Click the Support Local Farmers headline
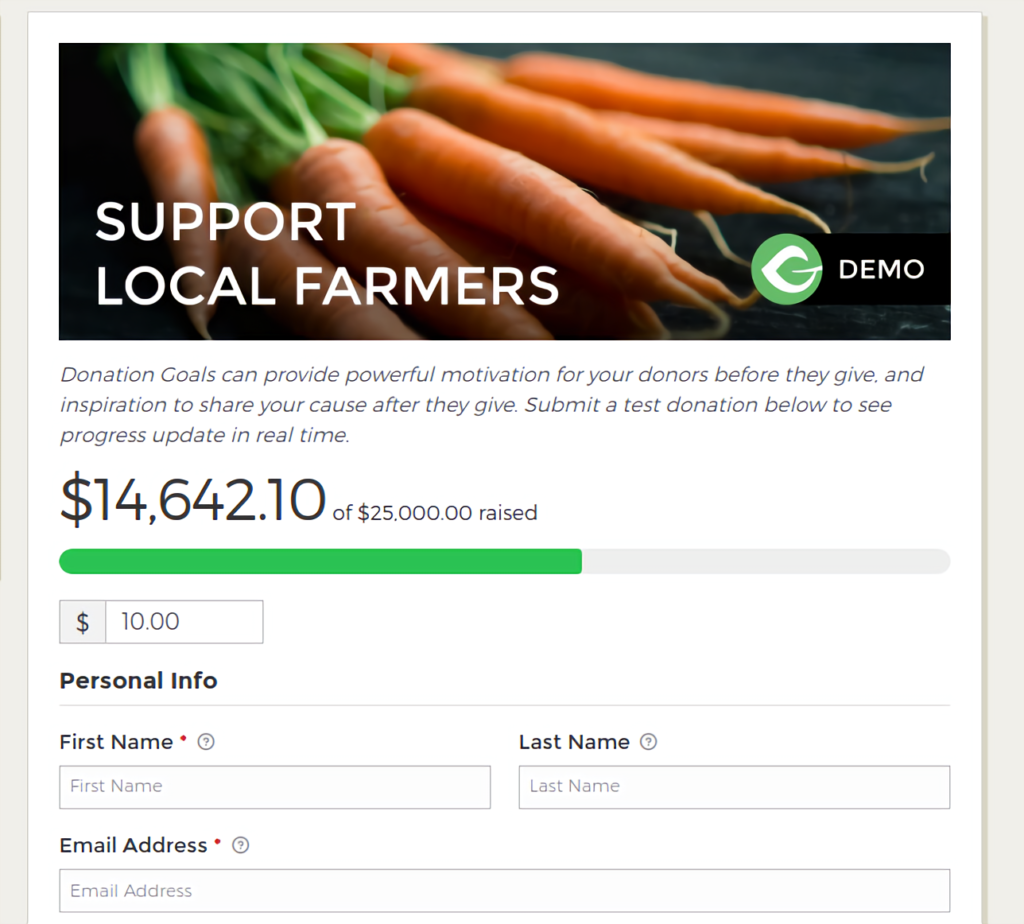Screen dimensions: 1024x924 (x=327, y=253)
